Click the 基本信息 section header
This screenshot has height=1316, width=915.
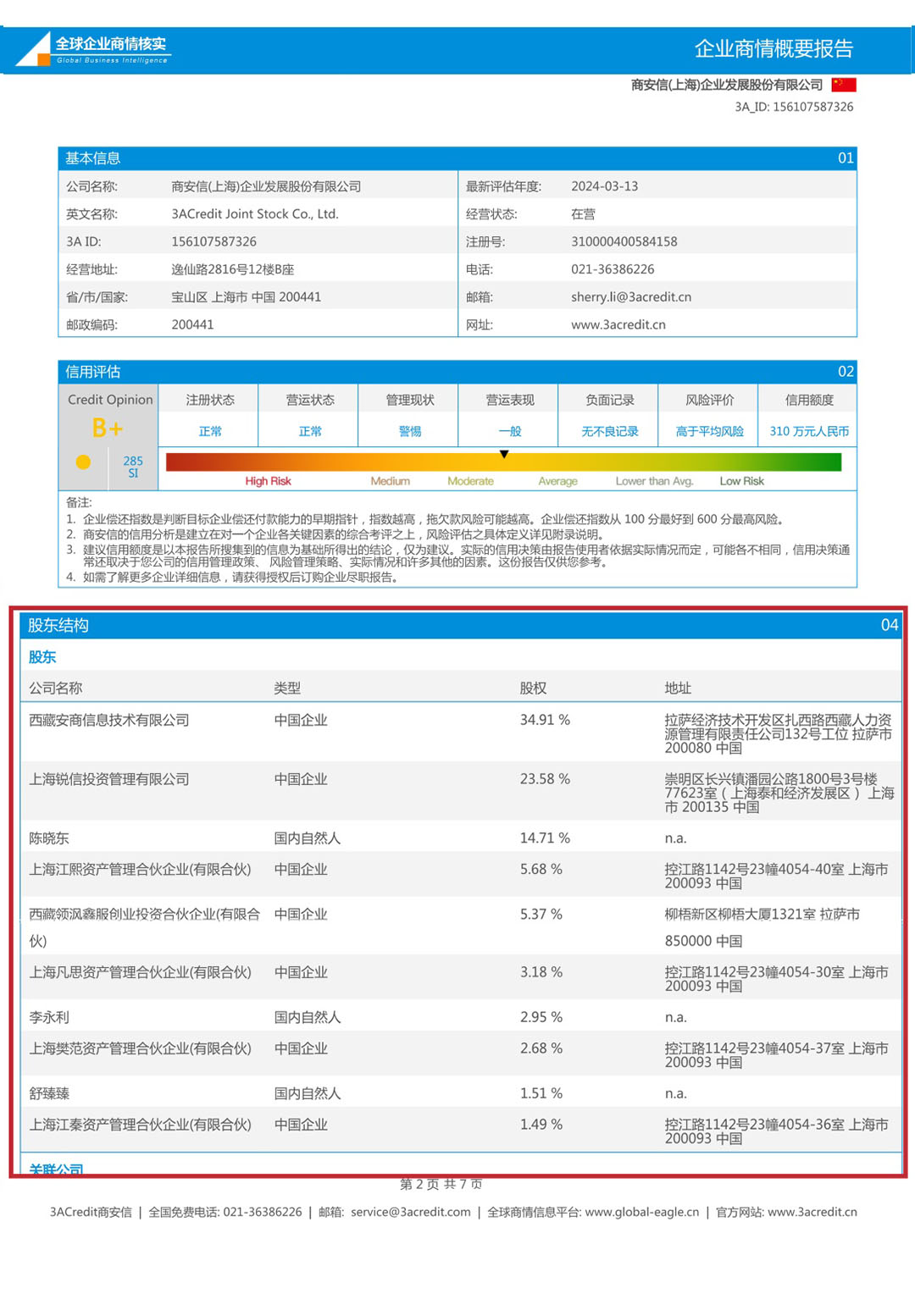[x=457, y=158]
